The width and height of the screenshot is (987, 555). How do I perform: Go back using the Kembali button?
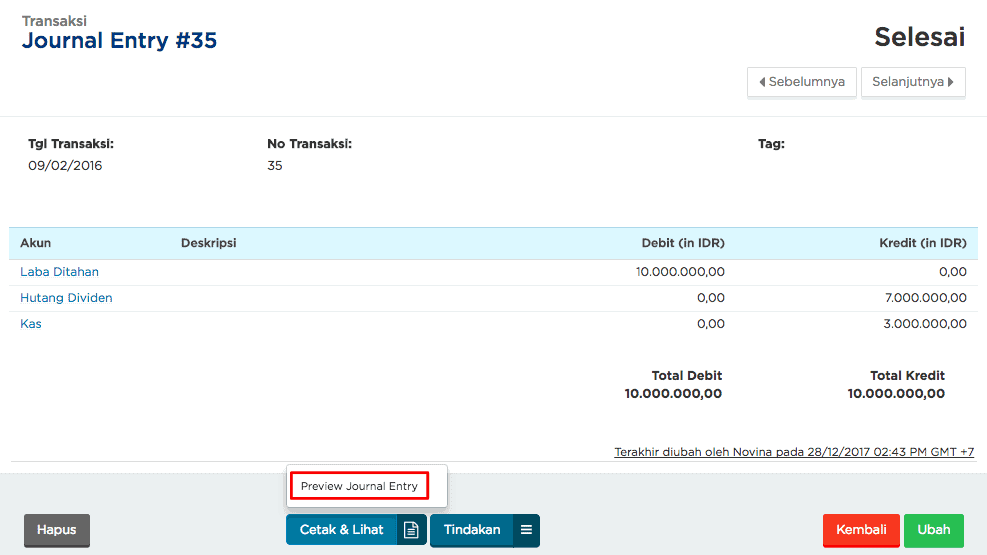click(860, 530)
